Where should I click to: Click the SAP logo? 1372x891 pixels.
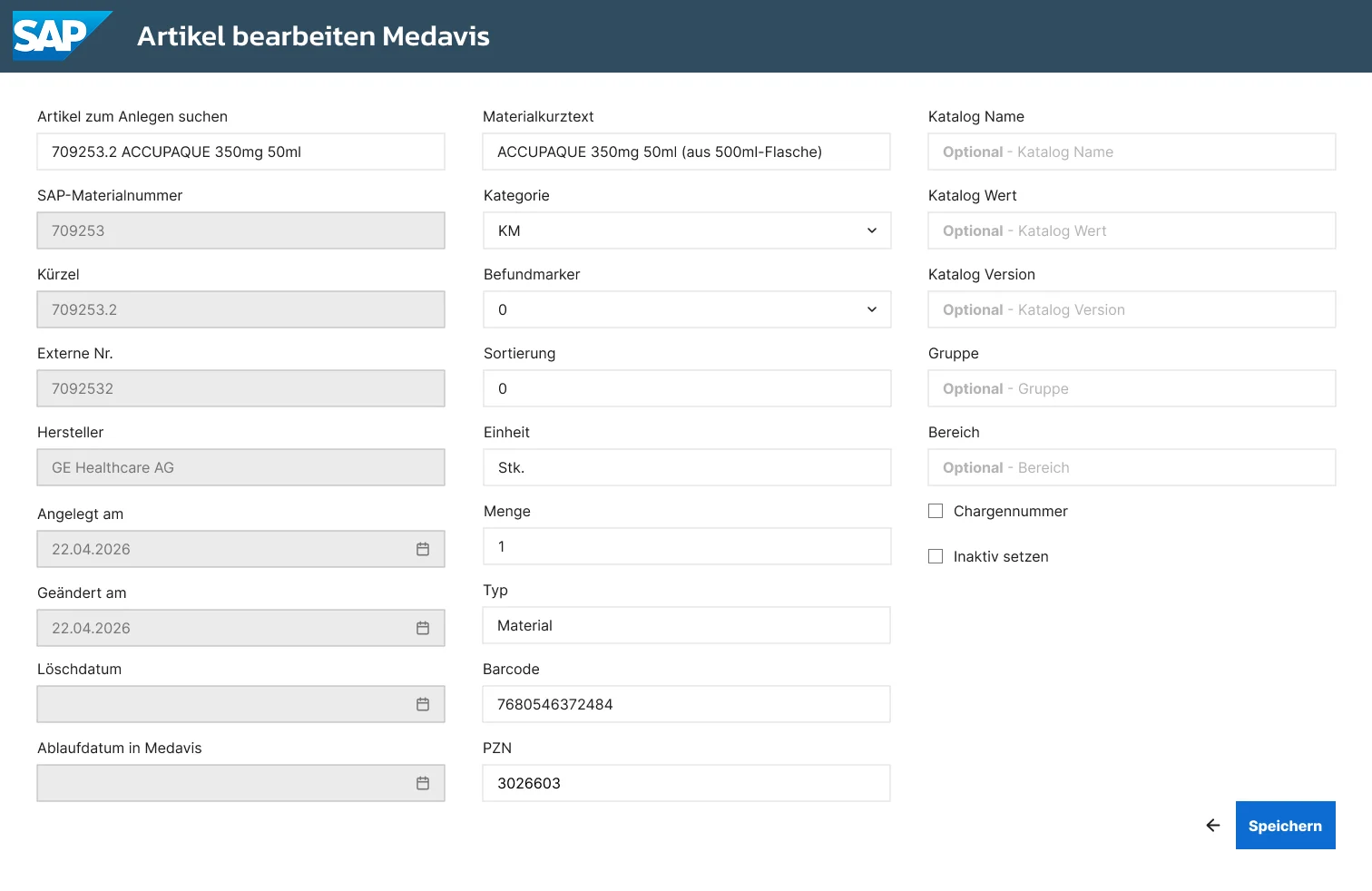[62, 35]
